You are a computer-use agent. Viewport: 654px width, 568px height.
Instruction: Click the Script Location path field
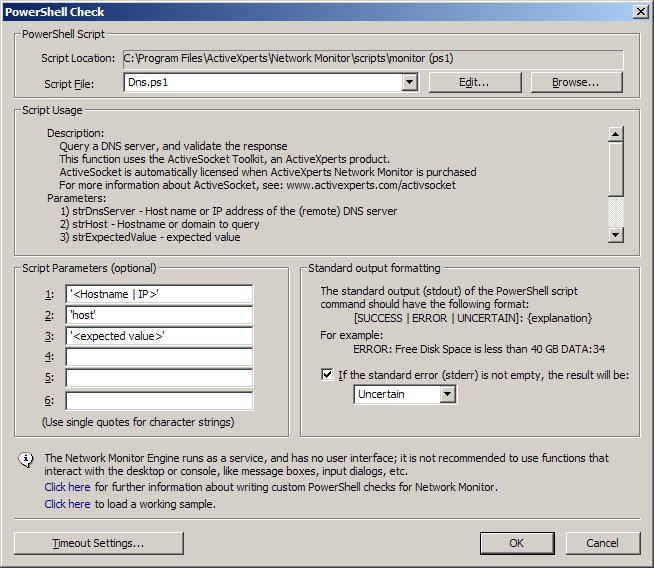click(373, 59)
